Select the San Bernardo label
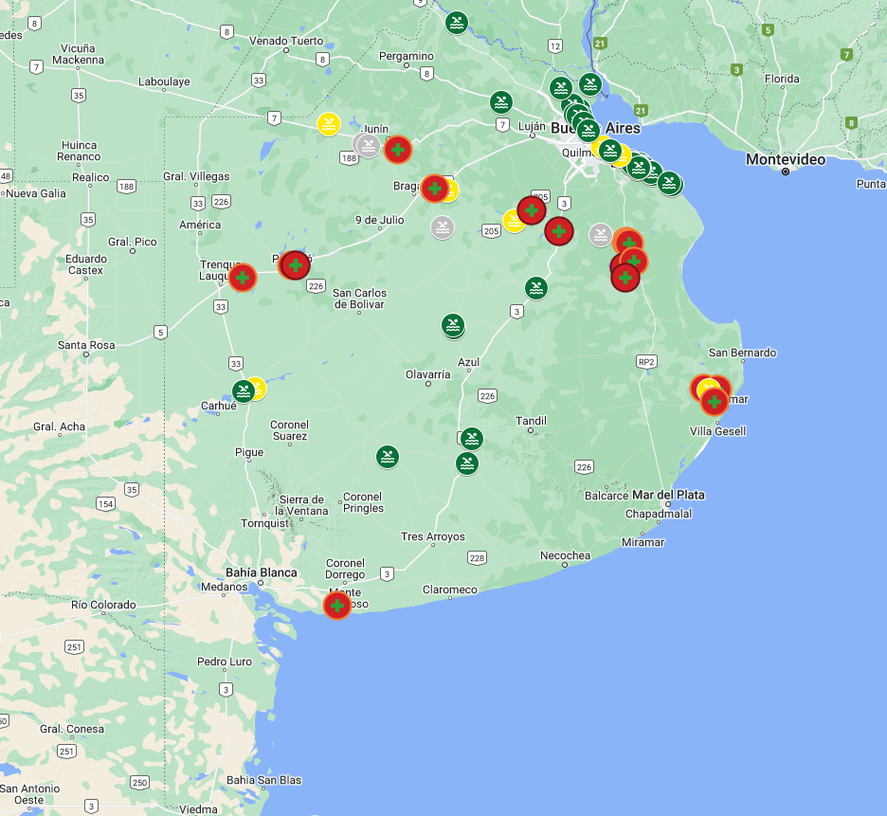The height and width of the screenshot is (816, 887). pos(742,353)
